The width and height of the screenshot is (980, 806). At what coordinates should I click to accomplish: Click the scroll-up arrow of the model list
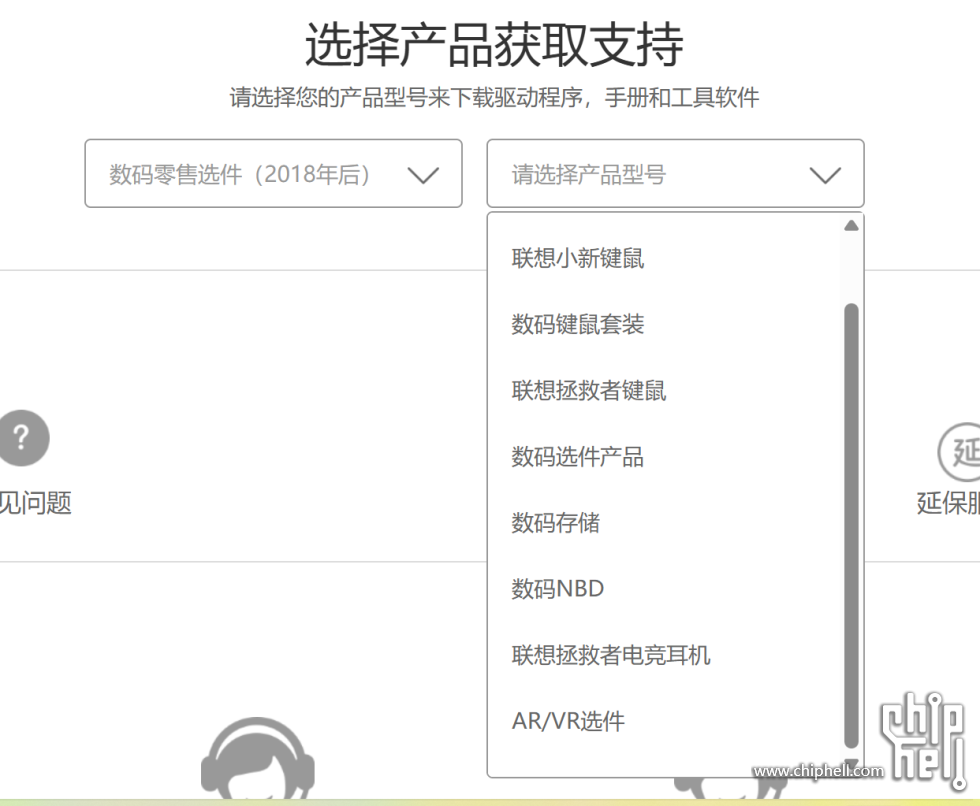851,226
